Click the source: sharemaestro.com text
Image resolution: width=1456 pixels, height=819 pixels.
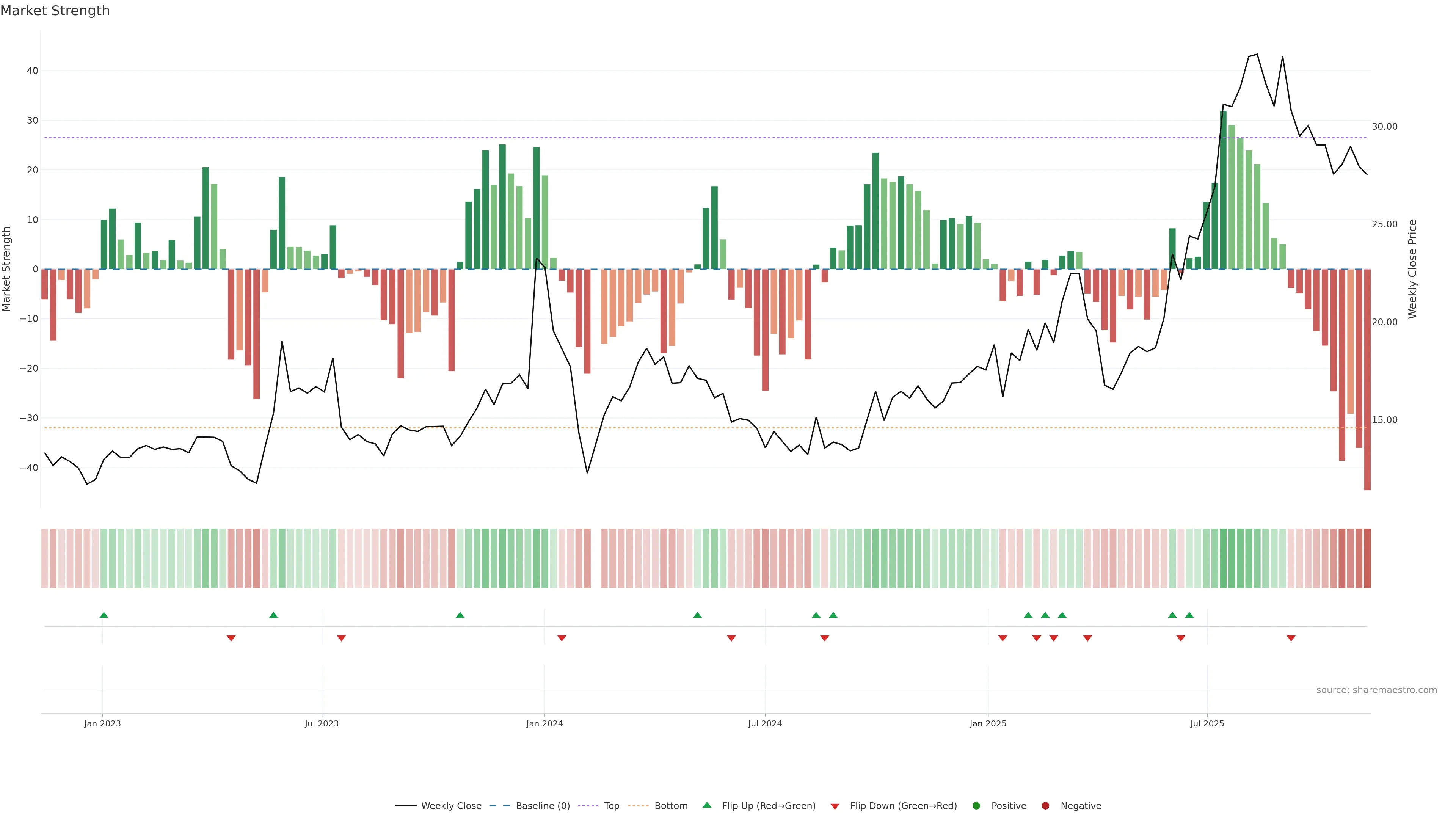click(x=1376, y=690)
